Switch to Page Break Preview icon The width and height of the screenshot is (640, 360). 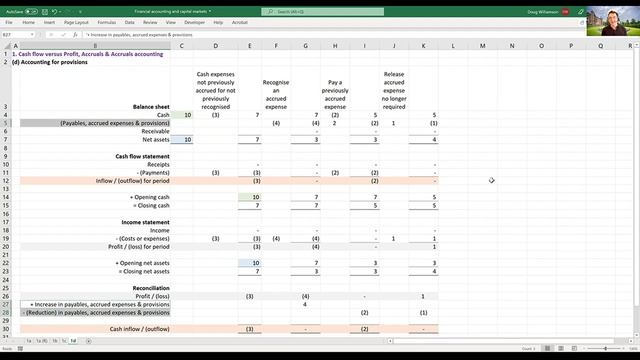574,348
